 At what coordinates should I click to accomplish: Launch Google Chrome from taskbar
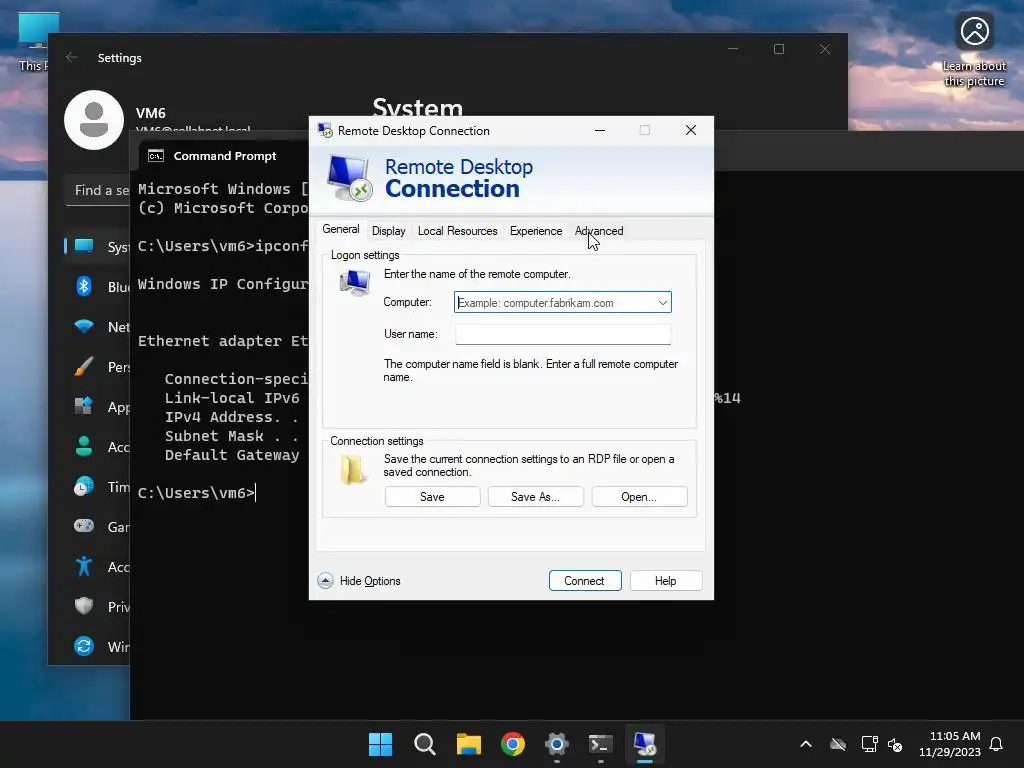tap(513, 744)
